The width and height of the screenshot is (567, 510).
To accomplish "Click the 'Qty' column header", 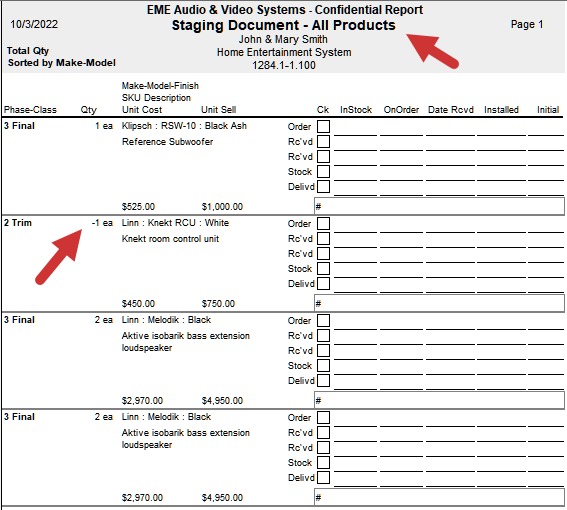I will pos(89,110).
